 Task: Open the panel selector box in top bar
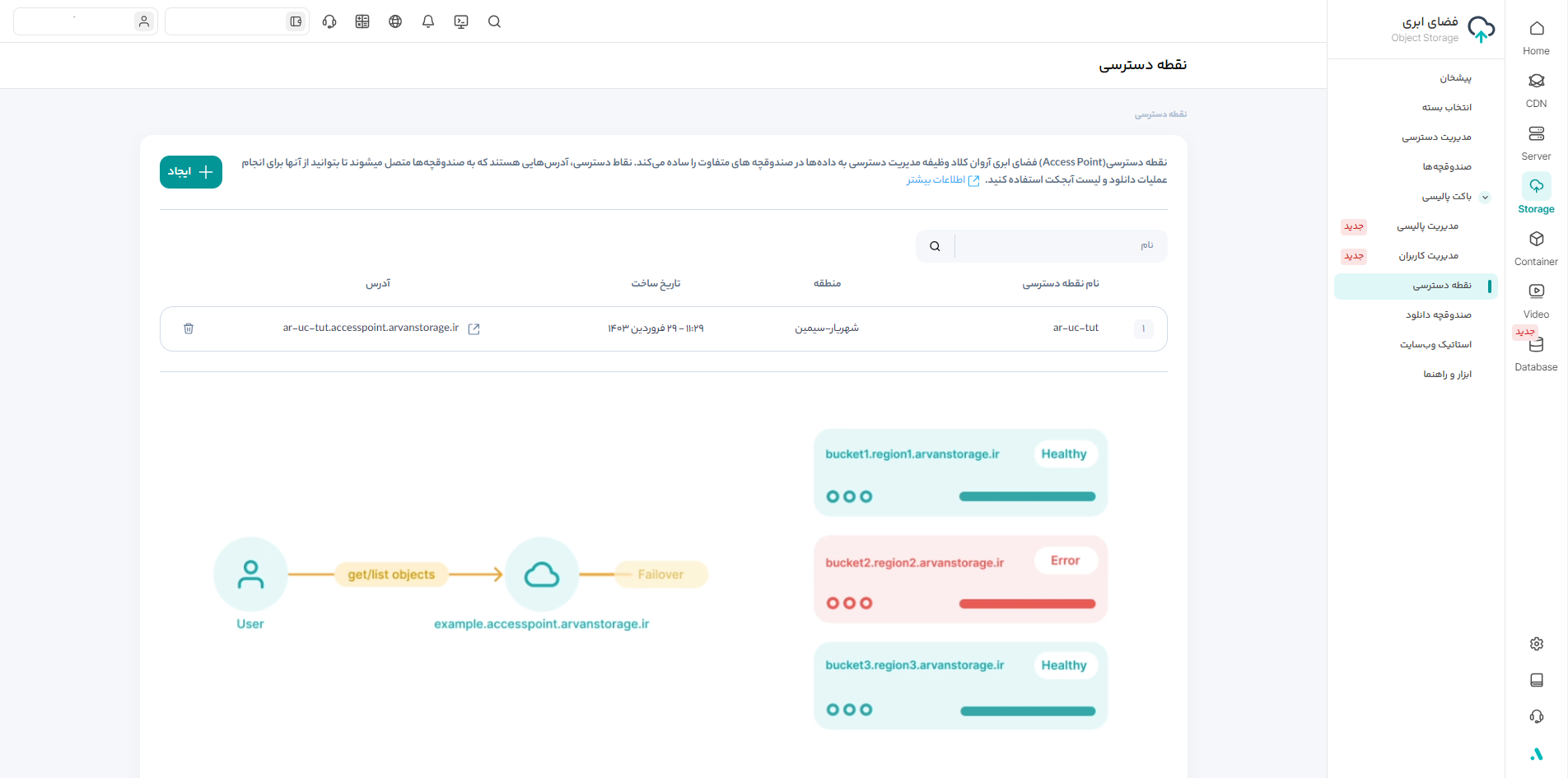(x=237, y=22)
